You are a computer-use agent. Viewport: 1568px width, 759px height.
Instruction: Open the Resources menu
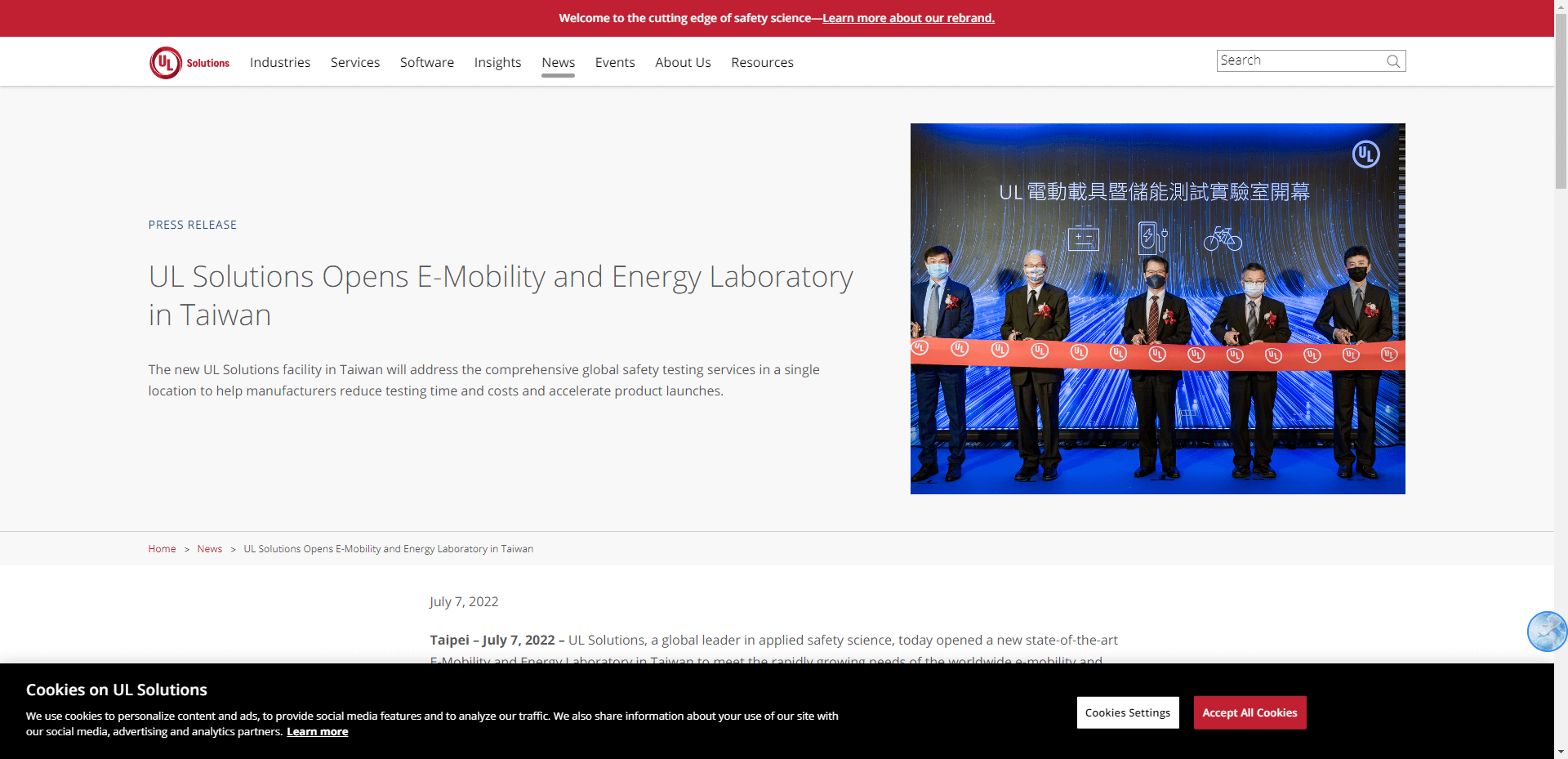point(762,63)
